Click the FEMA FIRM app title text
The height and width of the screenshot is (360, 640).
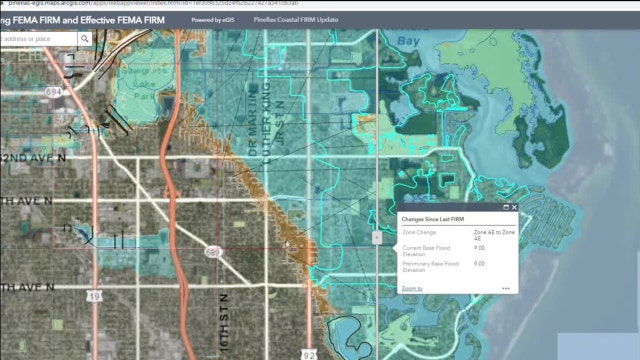(83, 20)
